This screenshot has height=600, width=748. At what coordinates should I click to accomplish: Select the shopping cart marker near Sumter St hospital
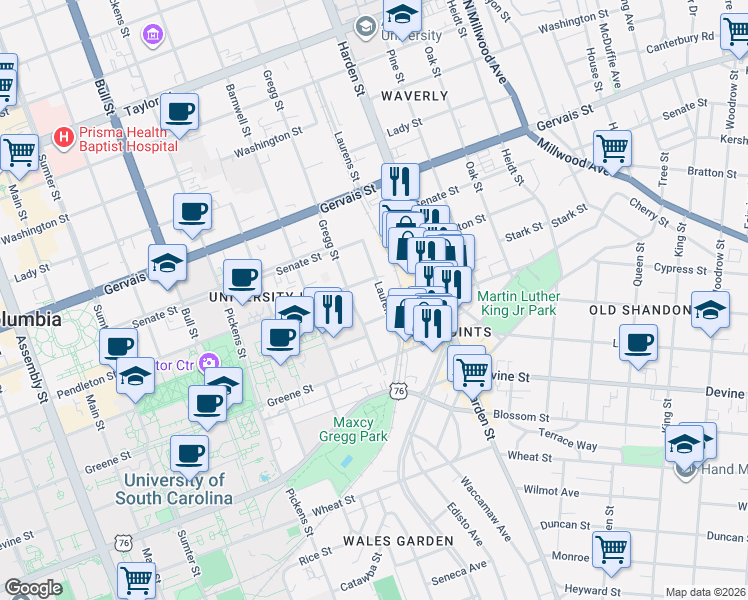pos(20,156)
